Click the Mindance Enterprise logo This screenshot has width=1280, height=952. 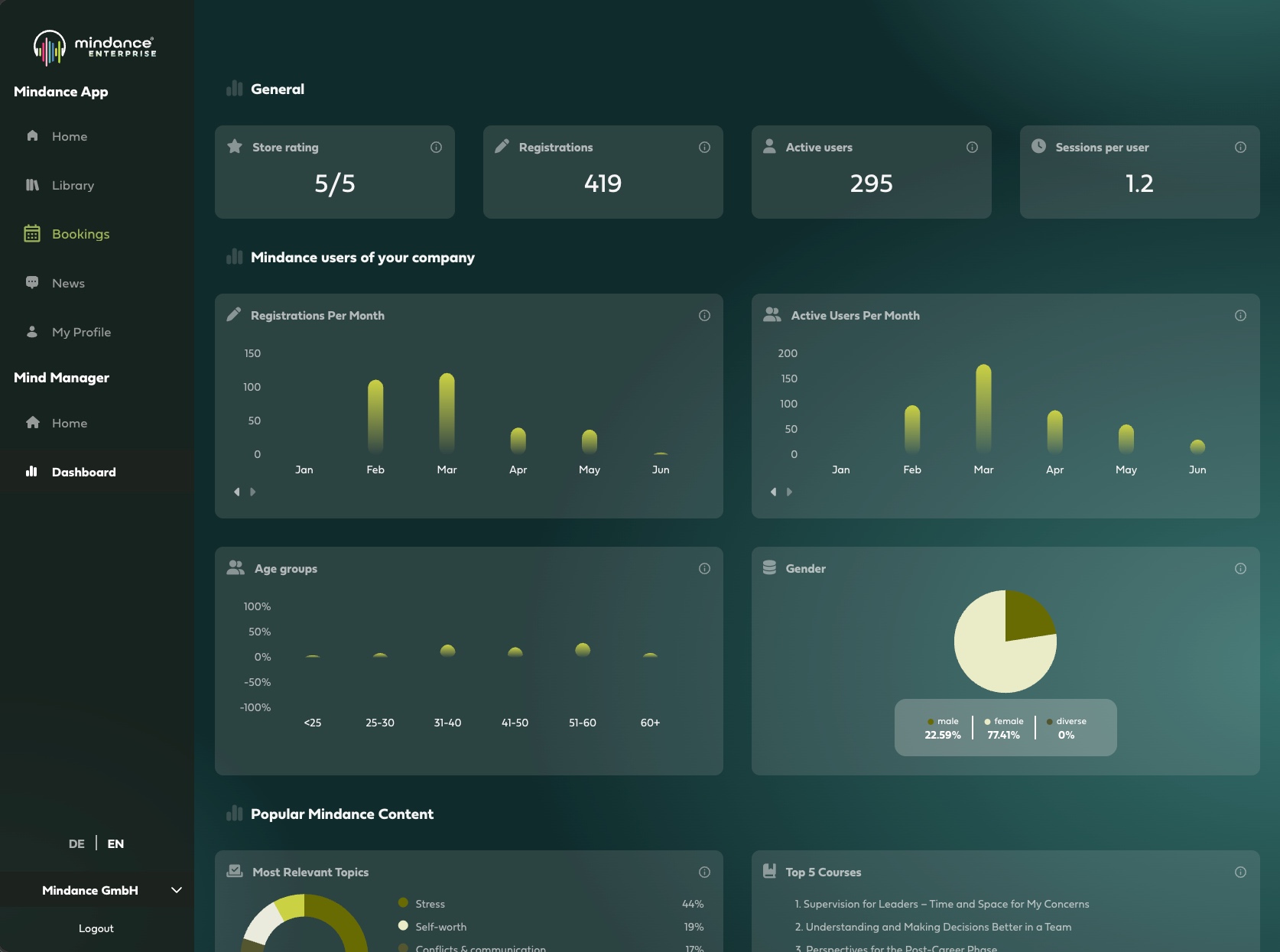click(95, 47)
